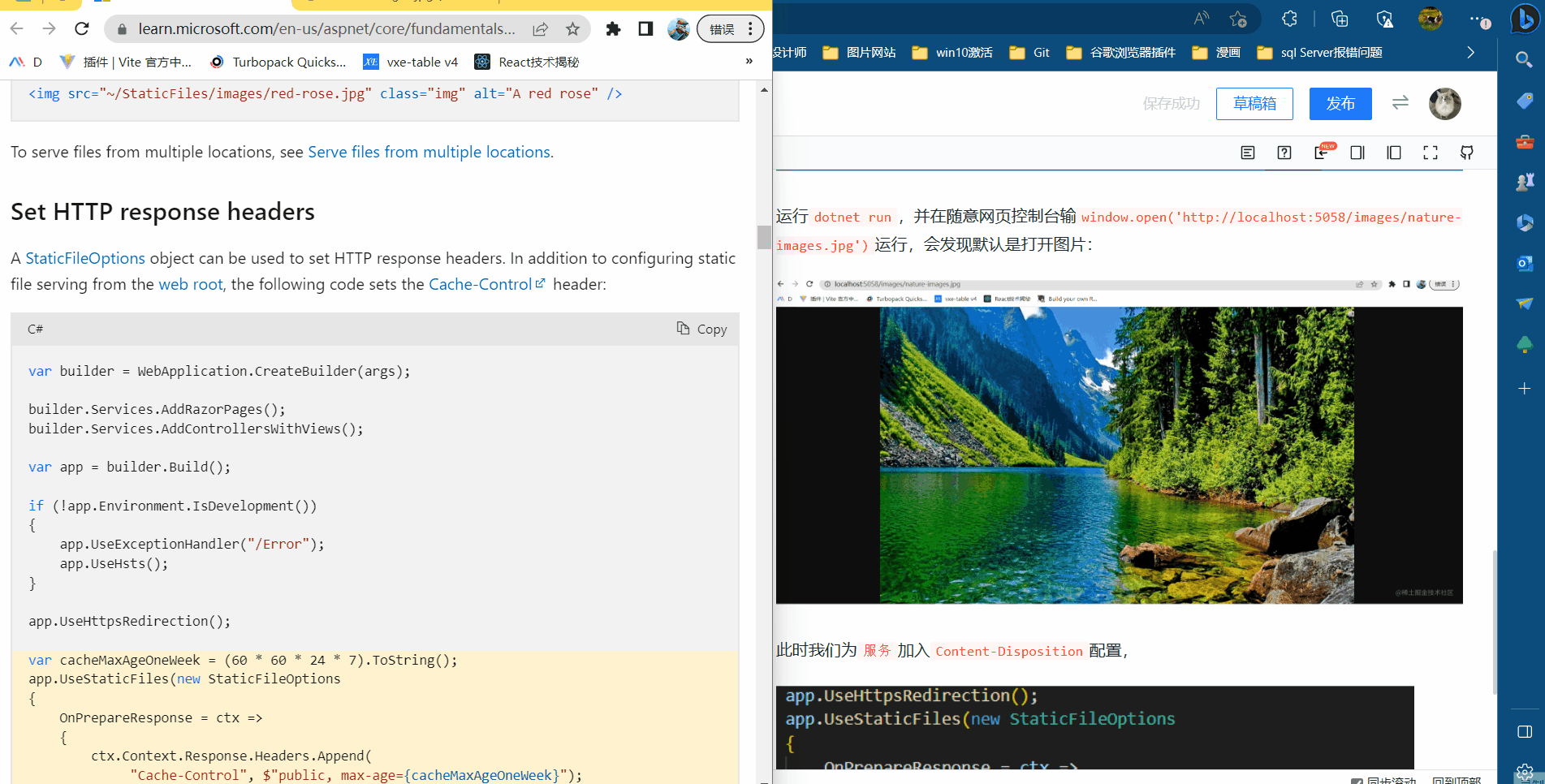Open the win10激活 favorites folder
Screen dimensions: 1545x784
952,53
